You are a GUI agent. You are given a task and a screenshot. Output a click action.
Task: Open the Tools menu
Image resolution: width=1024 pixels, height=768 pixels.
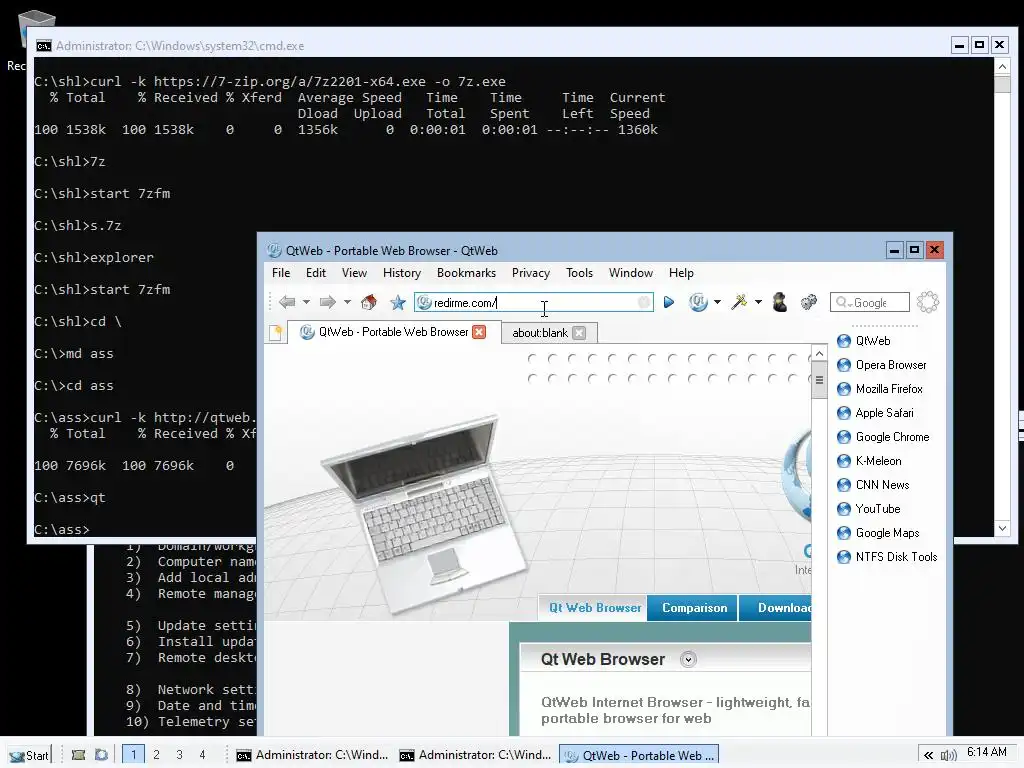pos(579,273)
